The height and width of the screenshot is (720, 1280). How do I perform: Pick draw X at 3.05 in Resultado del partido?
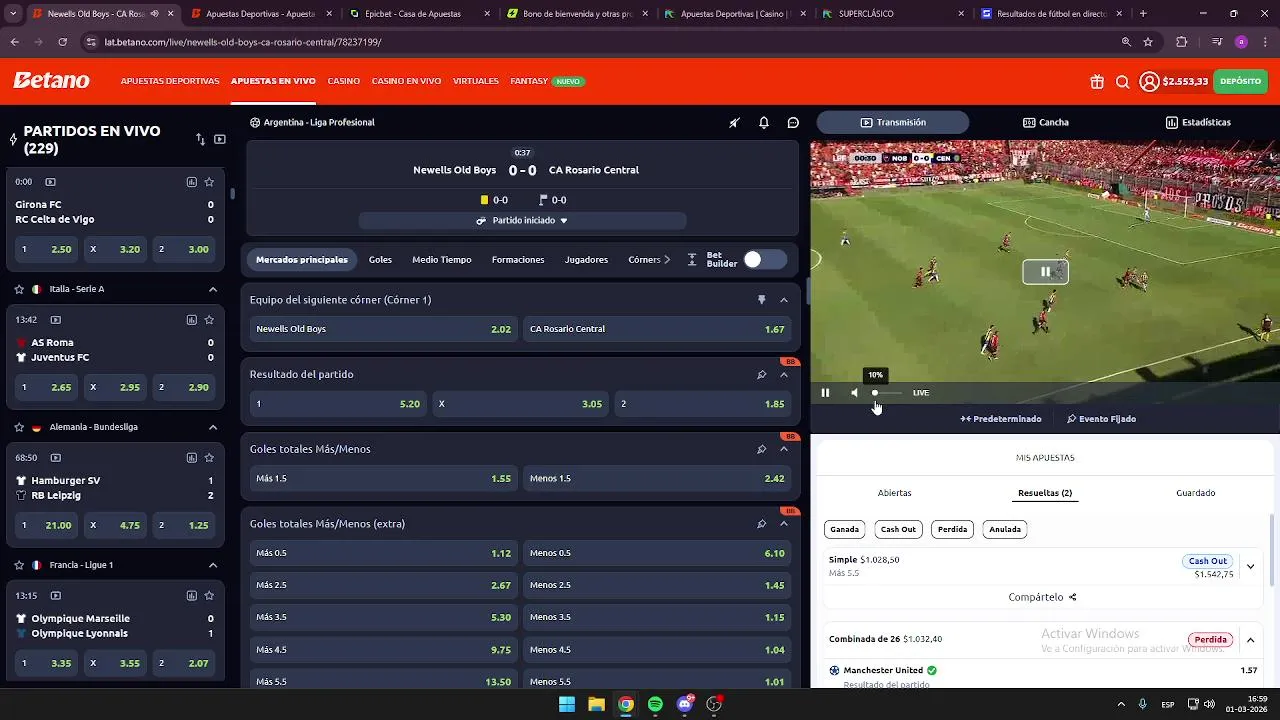(x=520, y=404)
